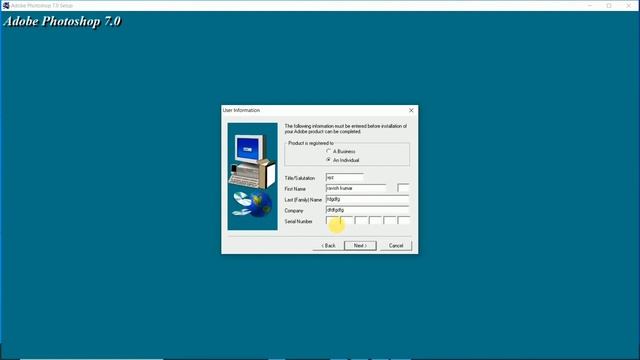Cancel the Photoshop setup dialog
The height and width of the screenshot is (360, 640).
396,246
